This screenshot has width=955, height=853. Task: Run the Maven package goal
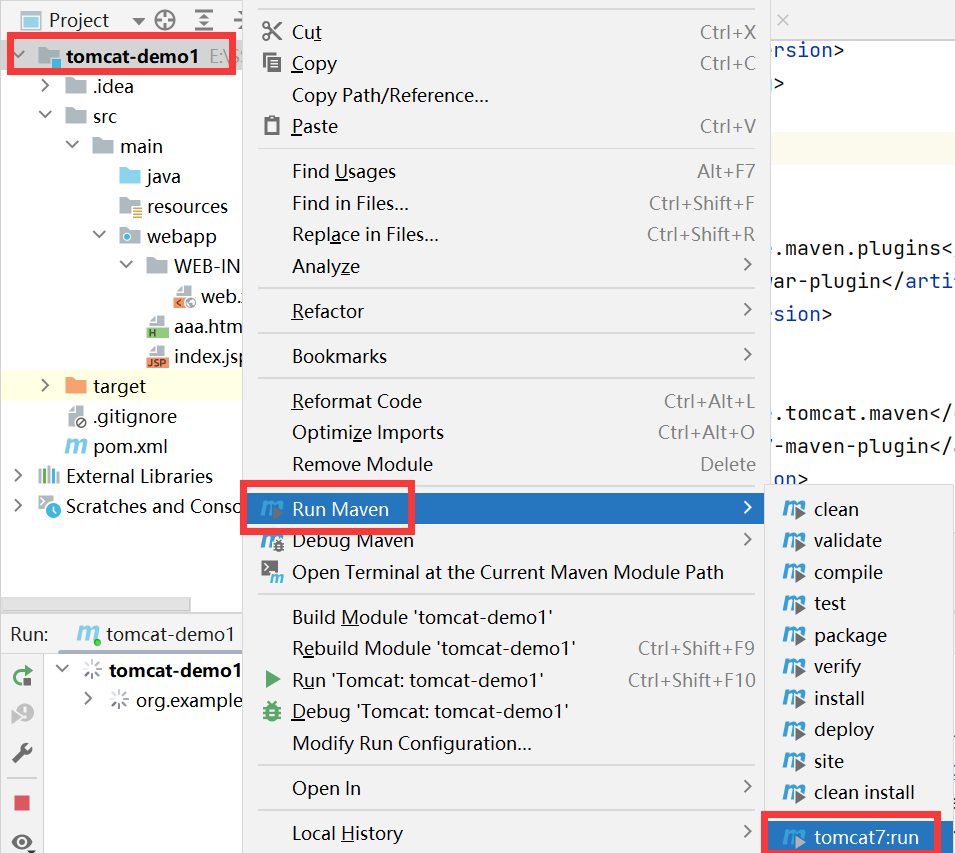coord(859,635)
